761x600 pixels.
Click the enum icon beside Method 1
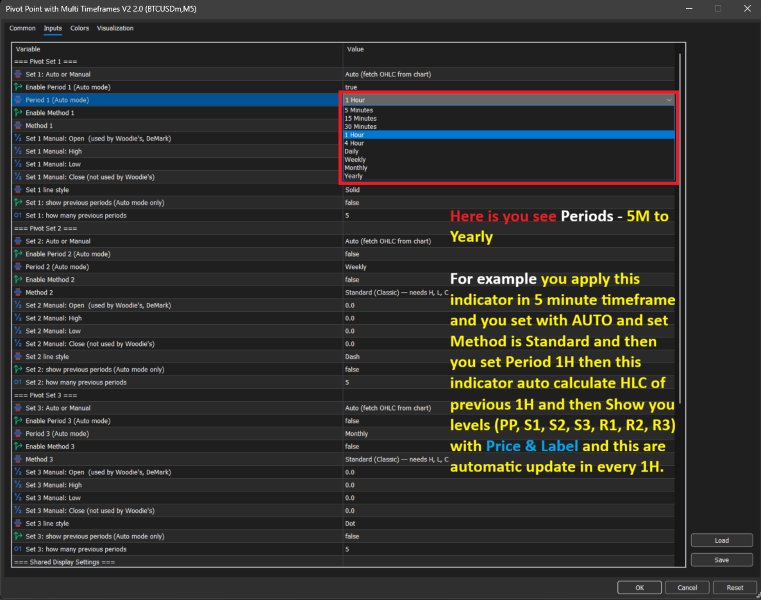point(18,125)
